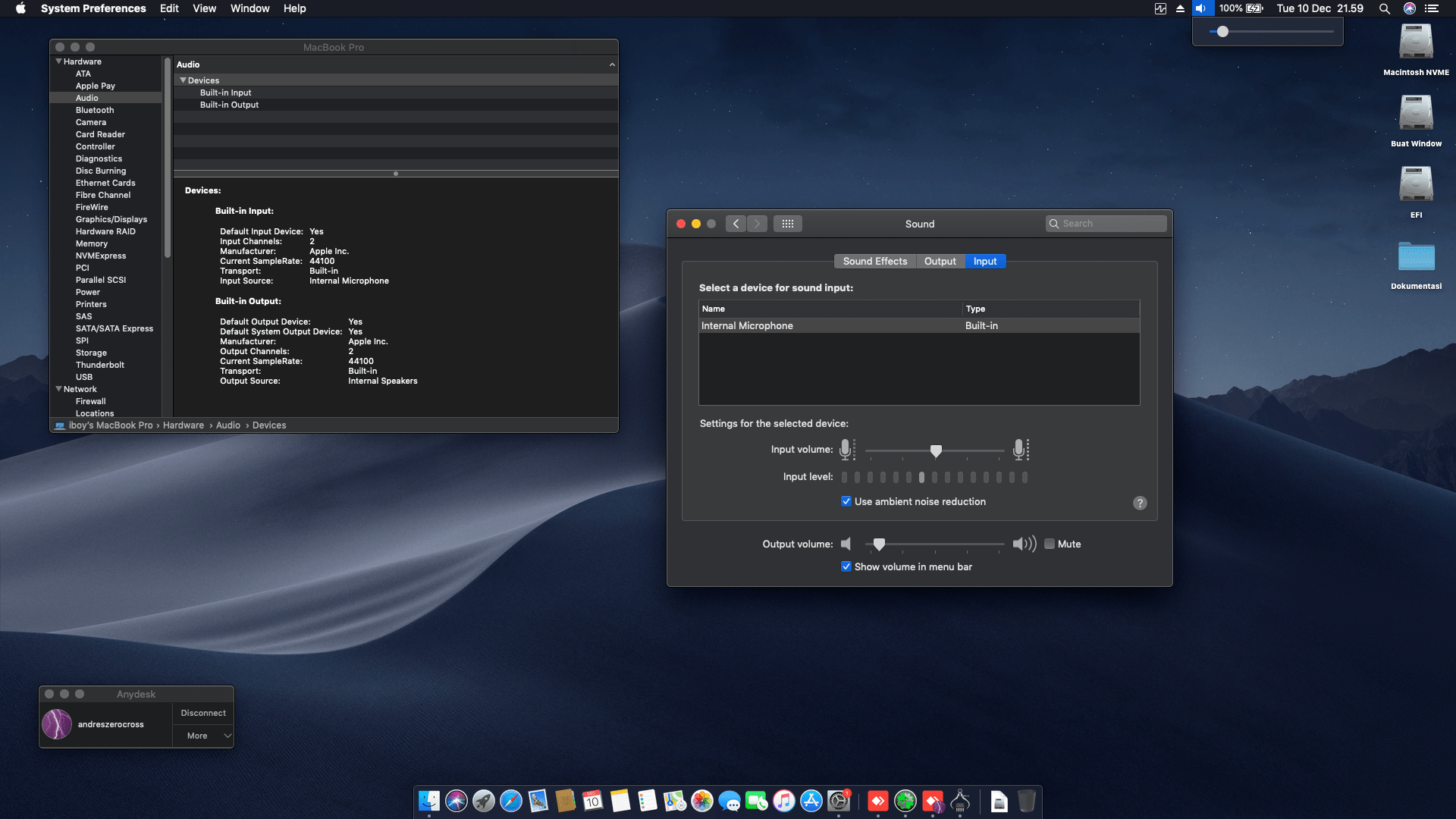Collapse the Network tree section
This screenshot has height=819, width=1456.
pos(58,389)
